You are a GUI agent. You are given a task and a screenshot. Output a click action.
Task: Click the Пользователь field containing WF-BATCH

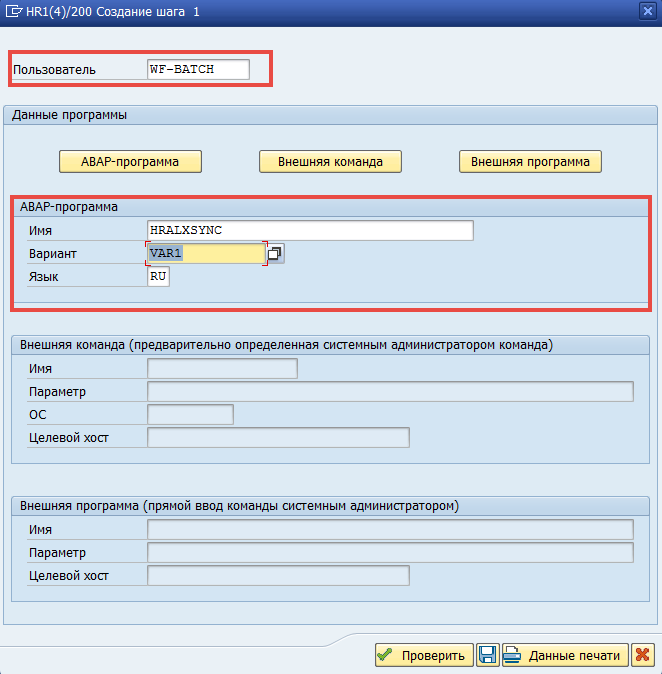(x=198, y=69)
